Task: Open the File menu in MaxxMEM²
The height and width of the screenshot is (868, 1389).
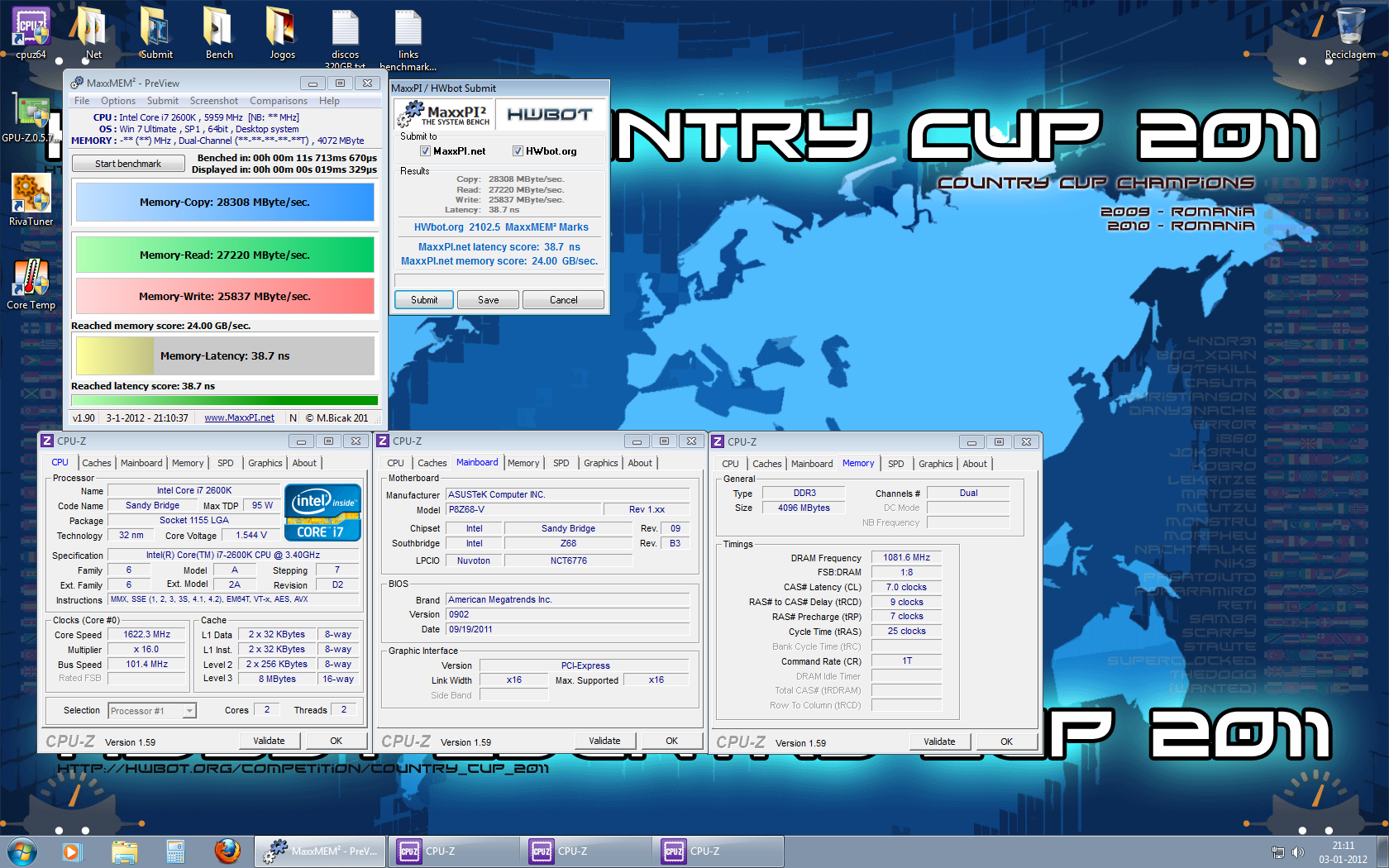Action: pos(82,101)
